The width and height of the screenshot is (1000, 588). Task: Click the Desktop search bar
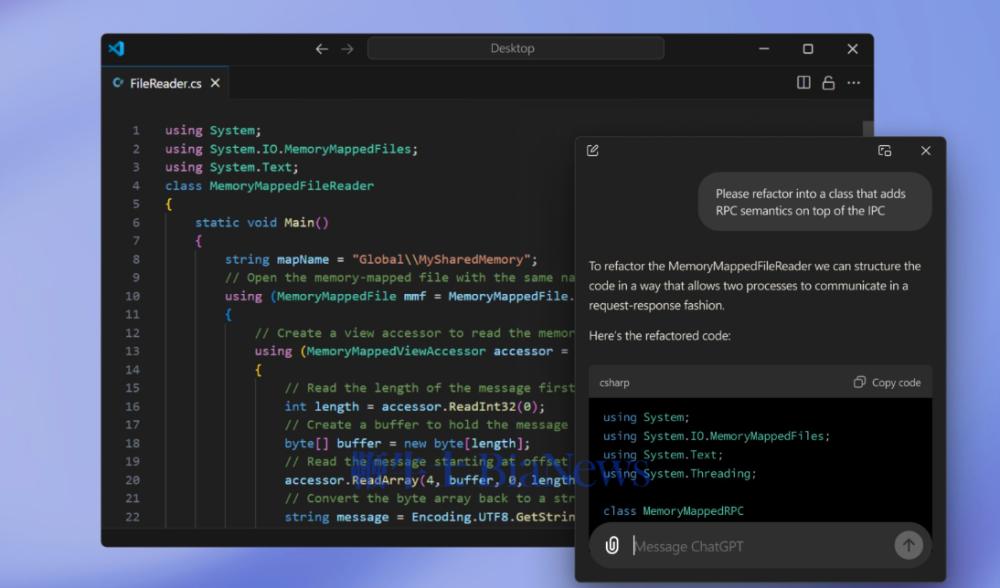[515, 48]
